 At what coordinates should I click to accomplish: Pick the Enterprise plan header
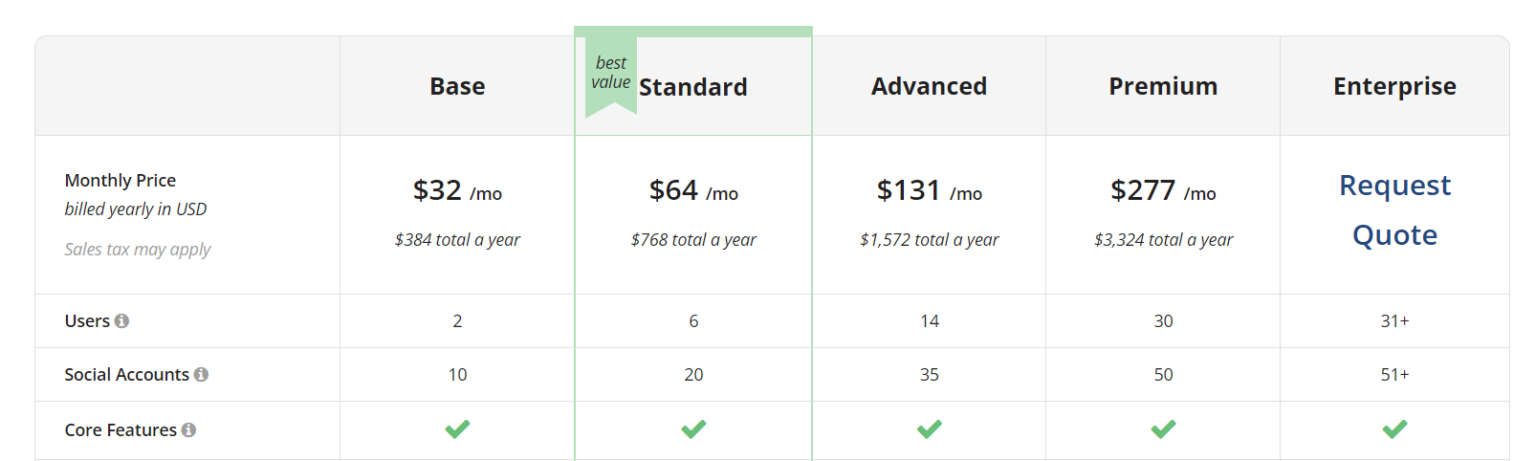[x=1395, y=86]
